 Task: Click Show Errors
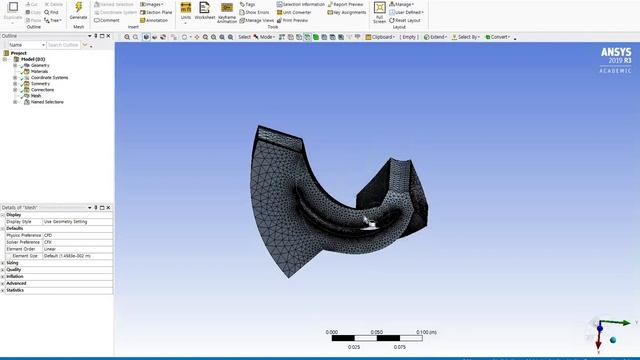tap(254, 12)
